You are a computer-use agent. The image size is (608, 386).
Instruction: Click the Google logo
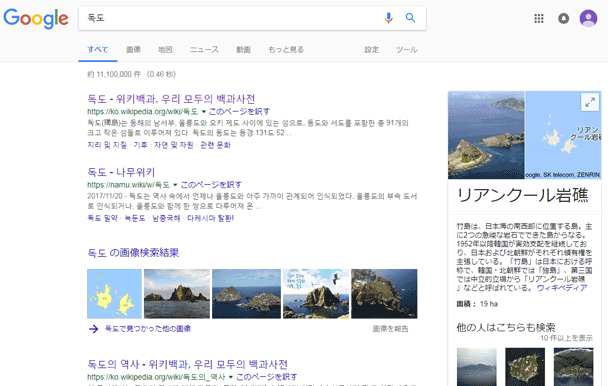pos(36,18)
